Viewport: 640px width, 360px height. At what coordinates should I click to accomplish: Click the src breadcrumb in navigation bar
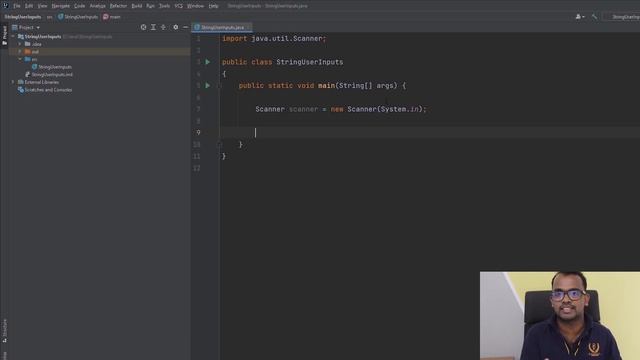(x=49, y=17)
